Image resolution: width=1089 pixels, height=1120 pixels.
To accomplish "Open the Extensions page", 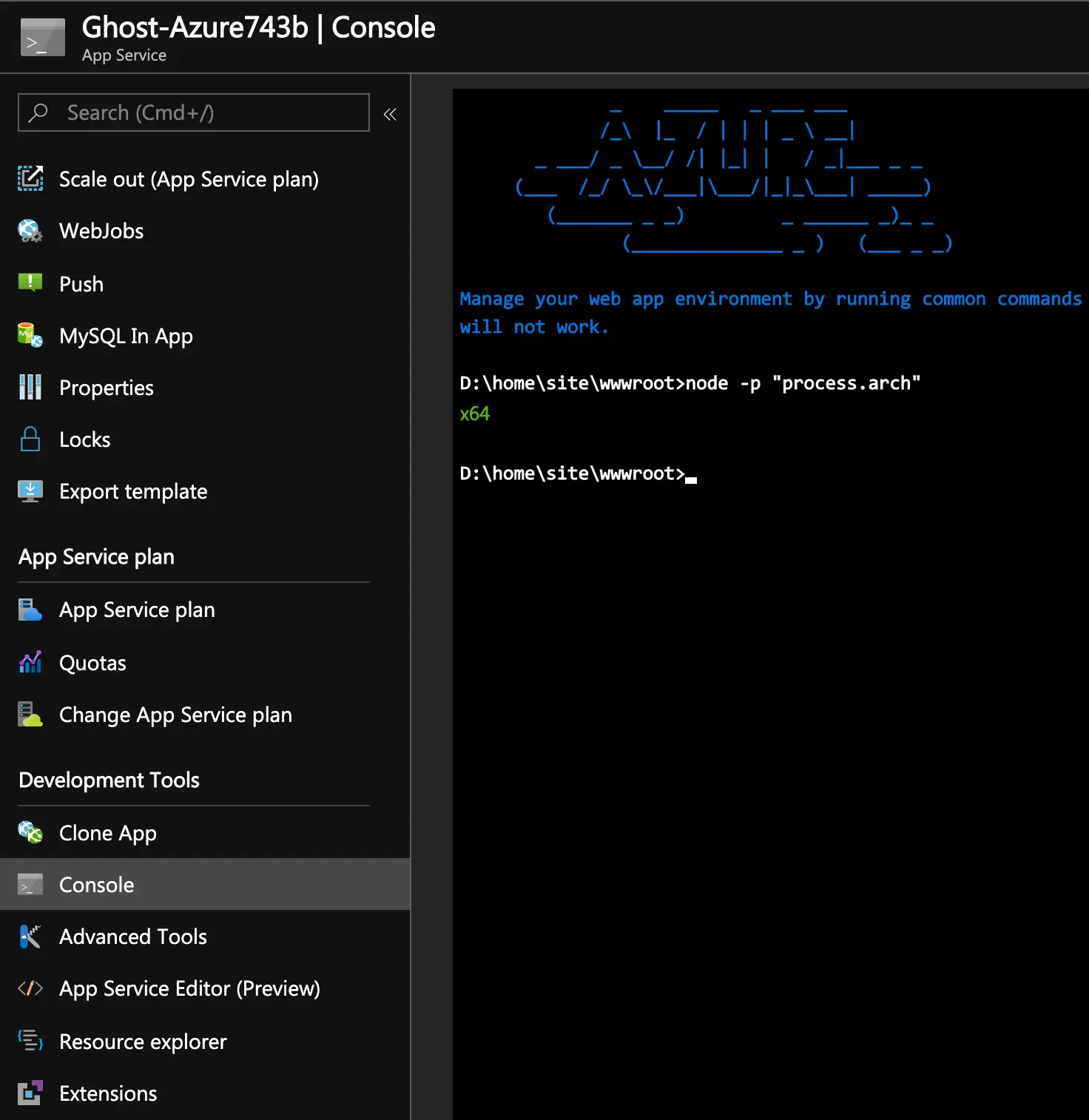I will pyautogui.click(x=205, y=1093).
